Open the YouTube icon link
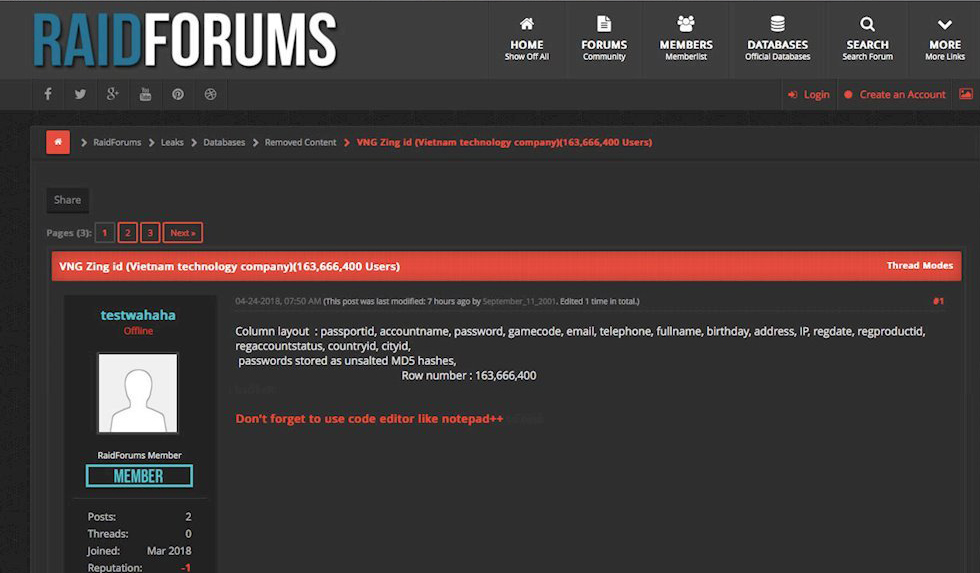980x573 pixels. click(x=145, y=94)
